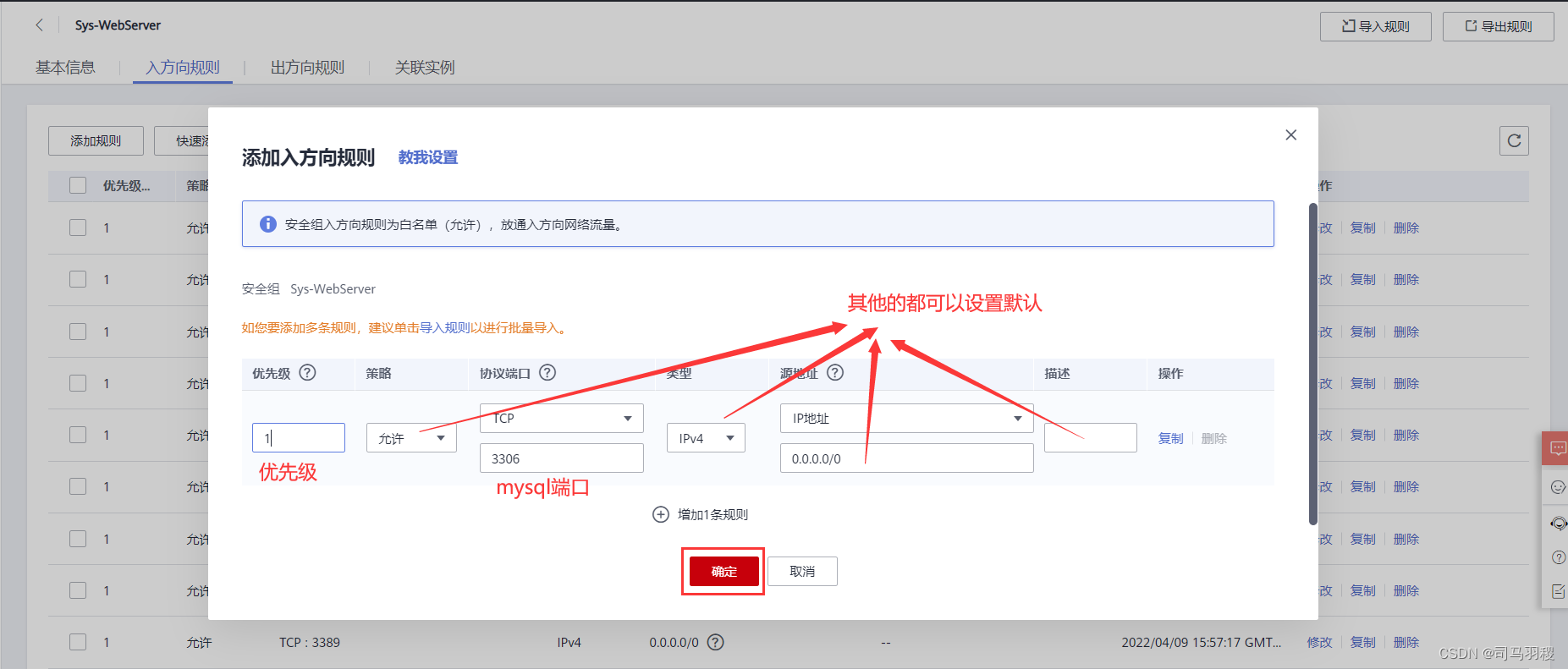Click the question mark sidebar icon
The height and width of the screenshot is (669, 1568).
point(1558,557)
